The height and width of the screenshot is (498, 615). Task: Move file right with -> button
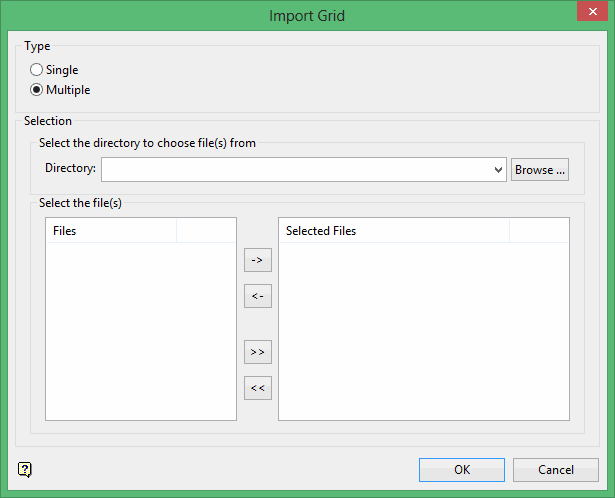coord(257,260)
